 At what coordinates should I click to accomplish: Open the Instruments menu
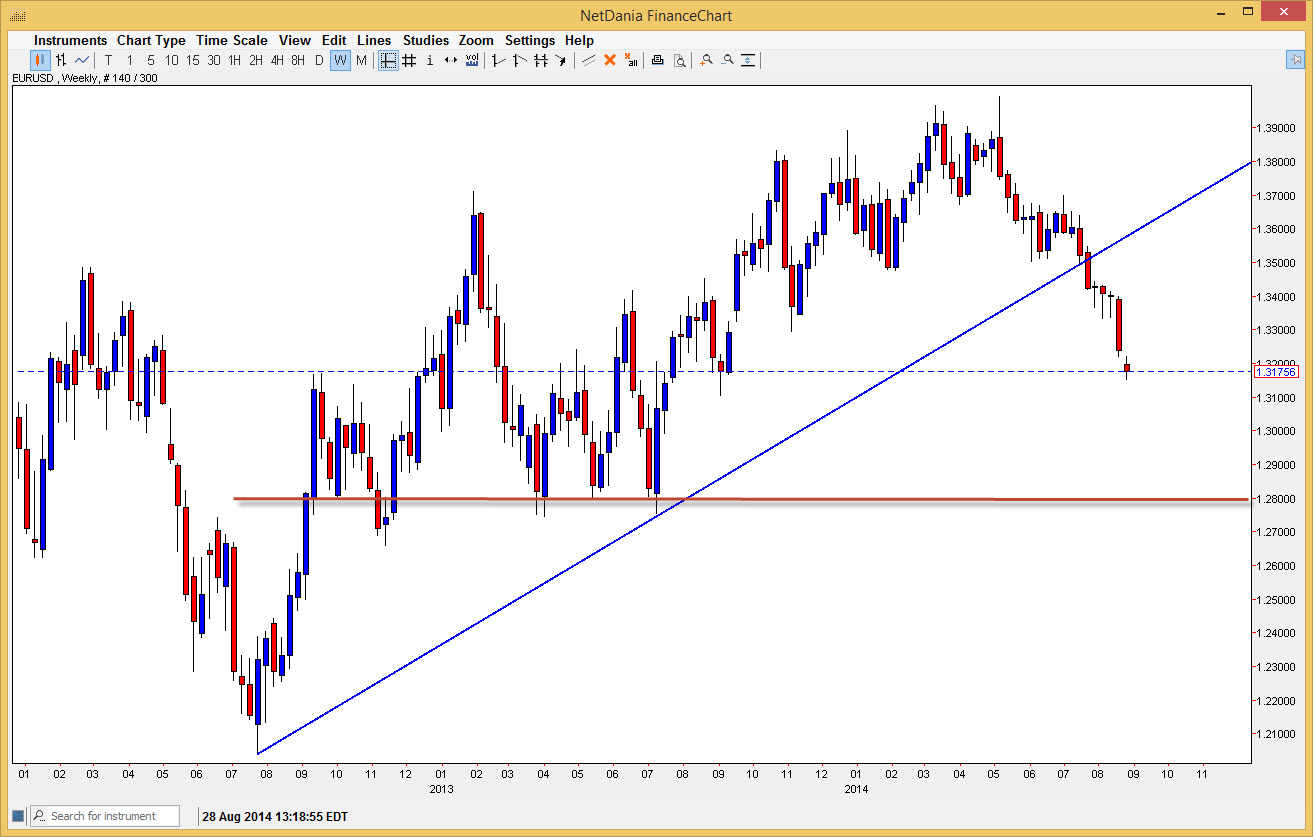pyautogui.click(x=70, y=40)
